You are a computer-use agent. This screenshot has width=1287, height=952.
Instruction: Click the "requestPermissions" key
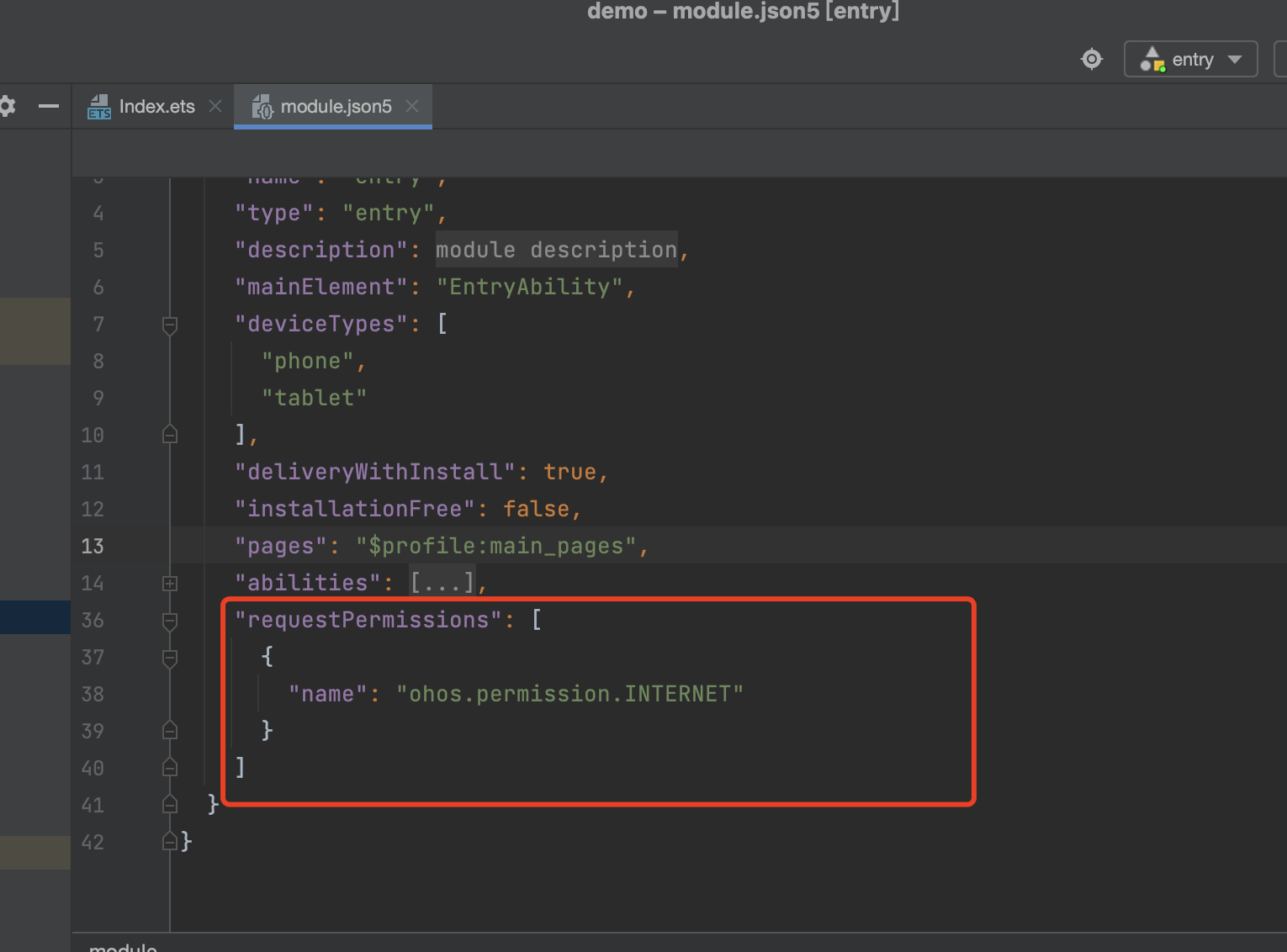coord(368,620)
